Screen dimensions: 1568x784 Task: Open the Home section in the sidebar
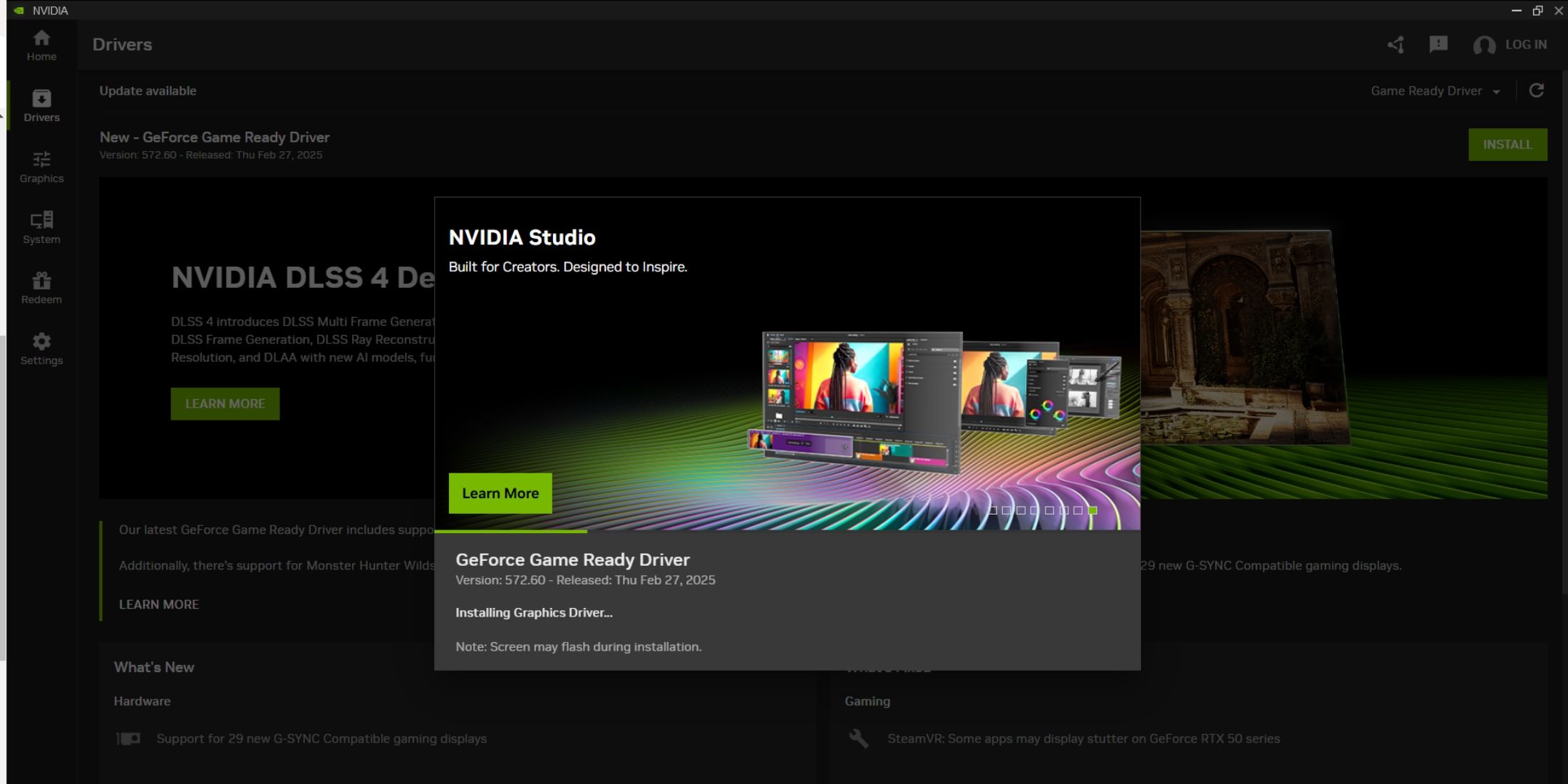(x=41, y=44)
